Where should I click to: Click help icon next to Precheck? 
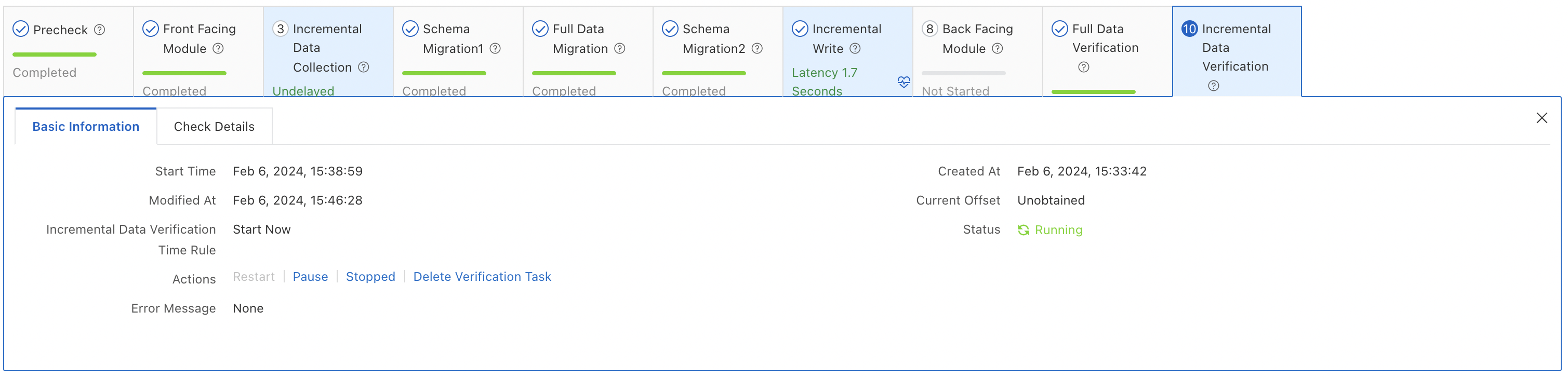click(x=100, y=30)
